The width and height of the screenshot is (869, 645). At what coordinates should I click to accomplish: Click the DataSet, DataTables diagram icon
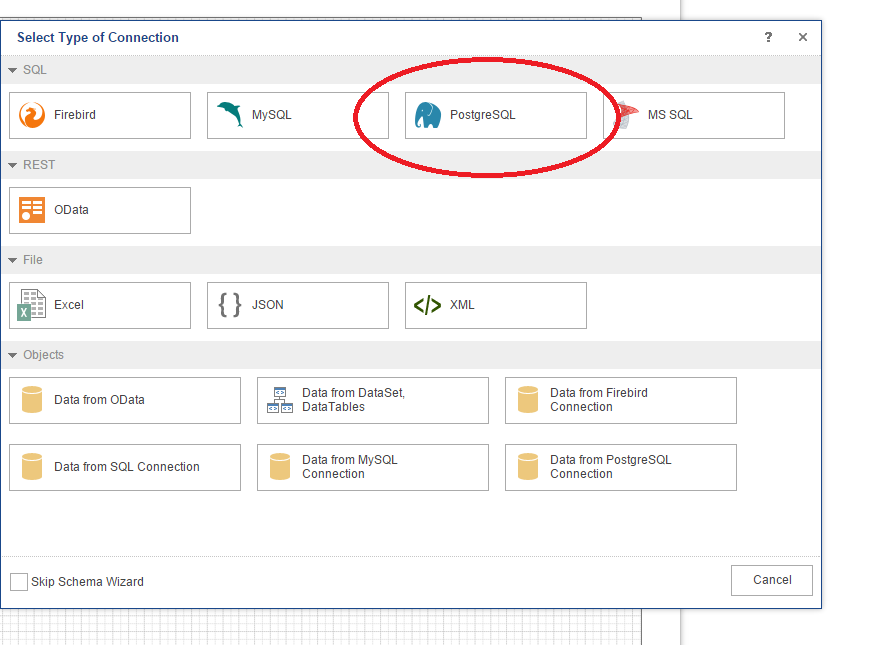tap(280, 400)
